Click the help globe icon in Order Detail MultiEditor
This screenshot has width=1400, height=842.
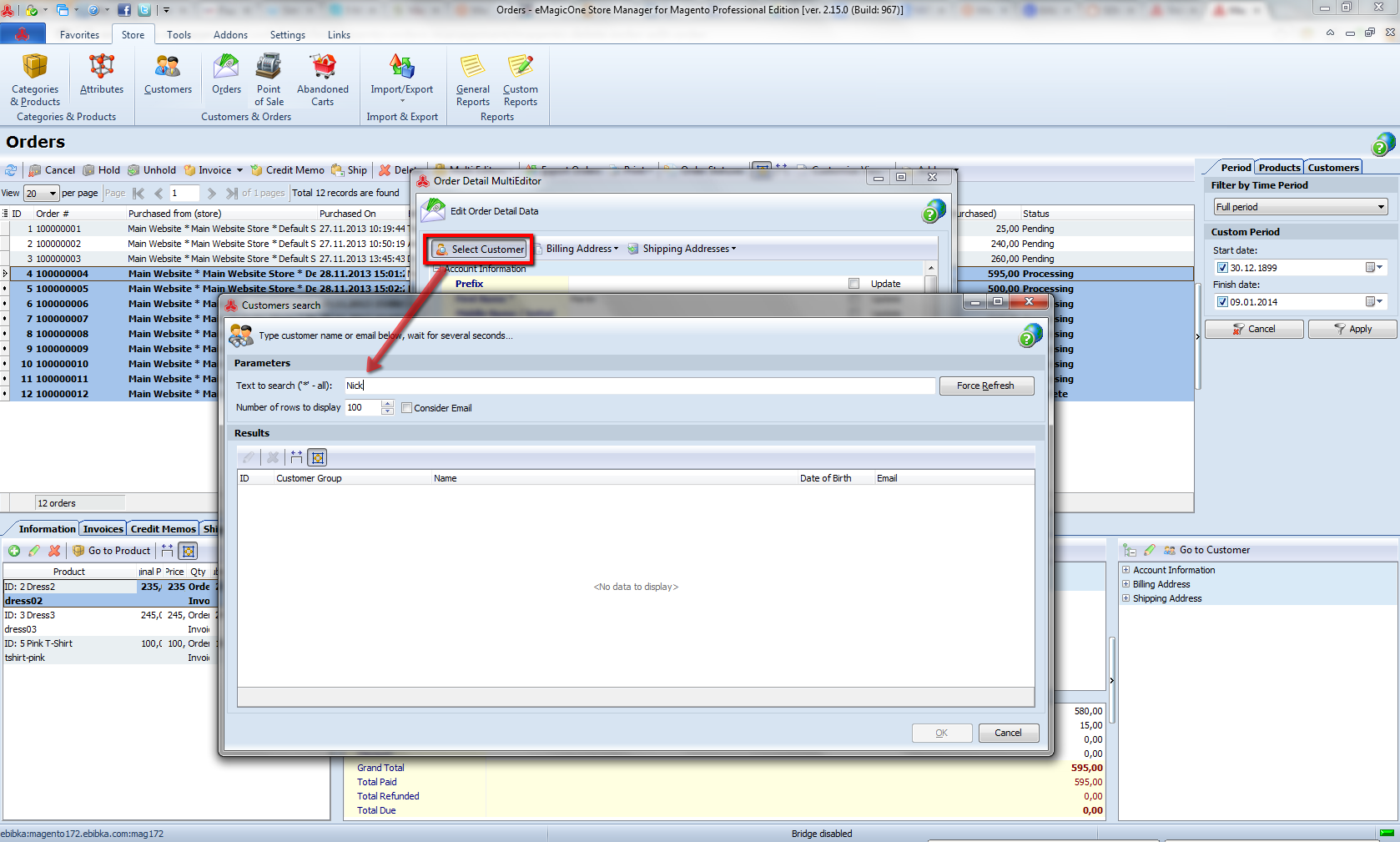coord(934,211)
